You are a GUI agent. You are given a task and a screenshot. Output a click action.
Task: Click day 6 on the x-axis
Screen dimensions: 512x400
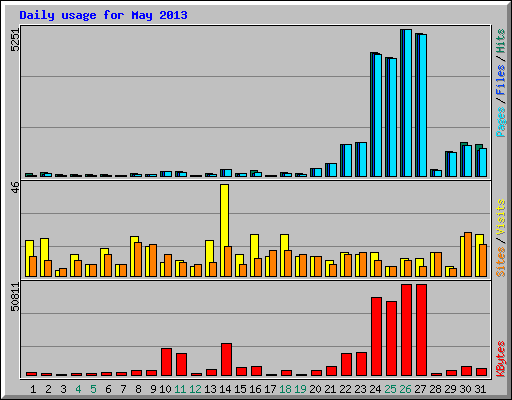108,389
